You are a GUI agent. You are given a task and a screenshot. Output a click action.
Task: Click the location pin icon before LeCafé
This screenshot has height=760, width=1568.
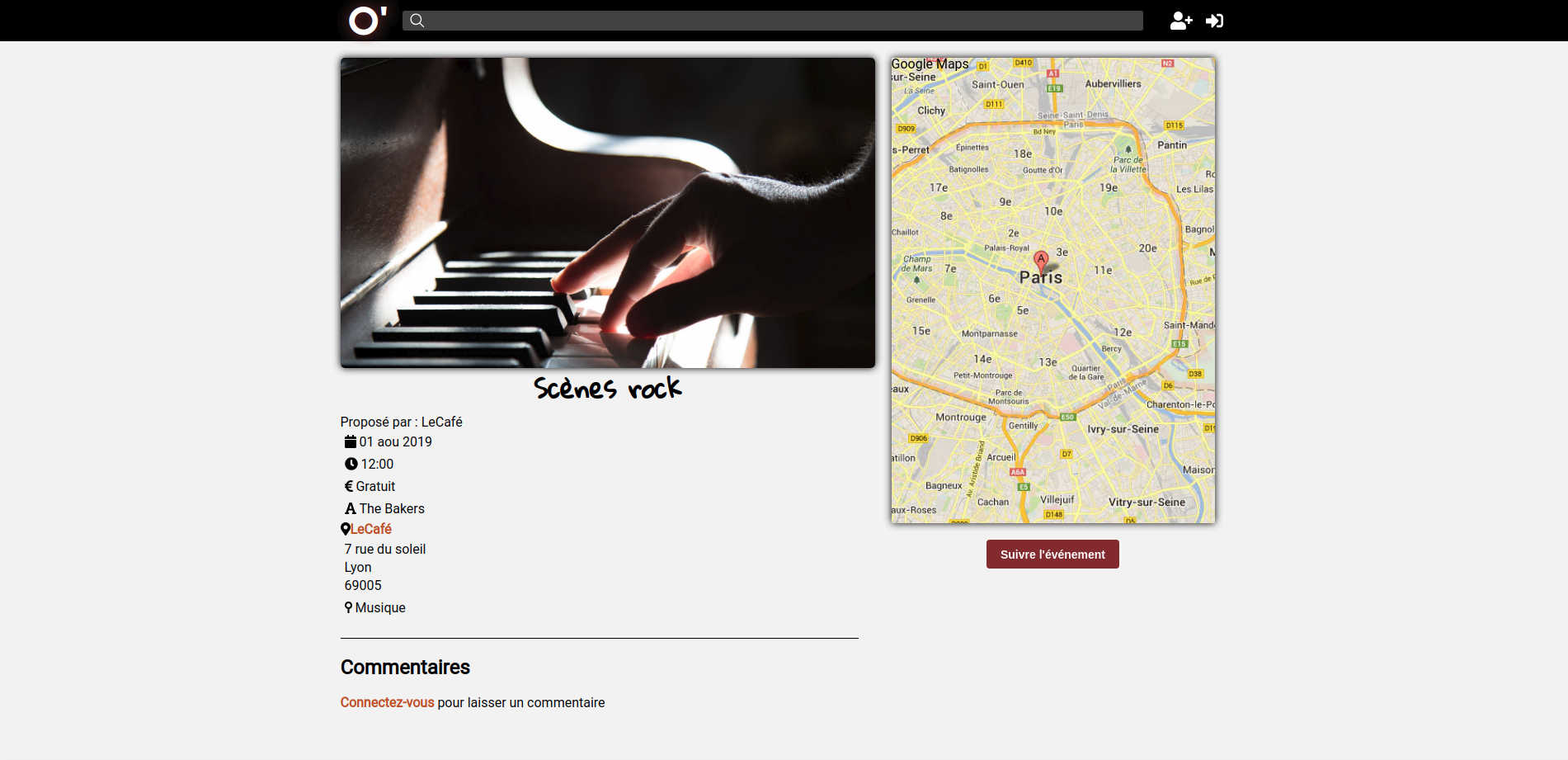pos(346,529)
